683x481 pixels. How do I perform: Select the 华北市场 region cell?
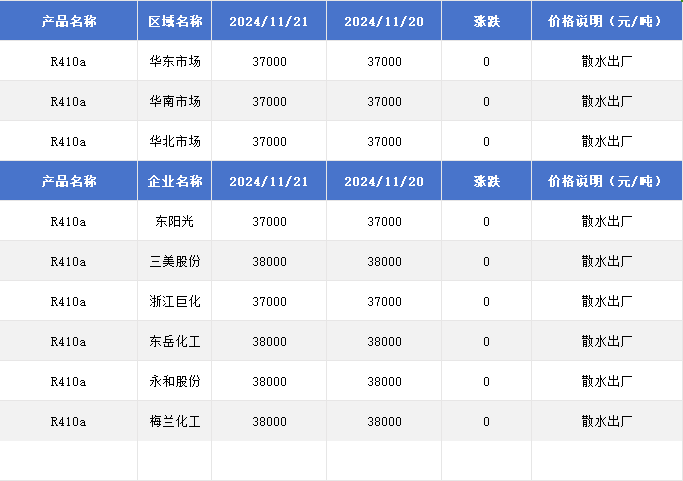(x=175, y=142)
